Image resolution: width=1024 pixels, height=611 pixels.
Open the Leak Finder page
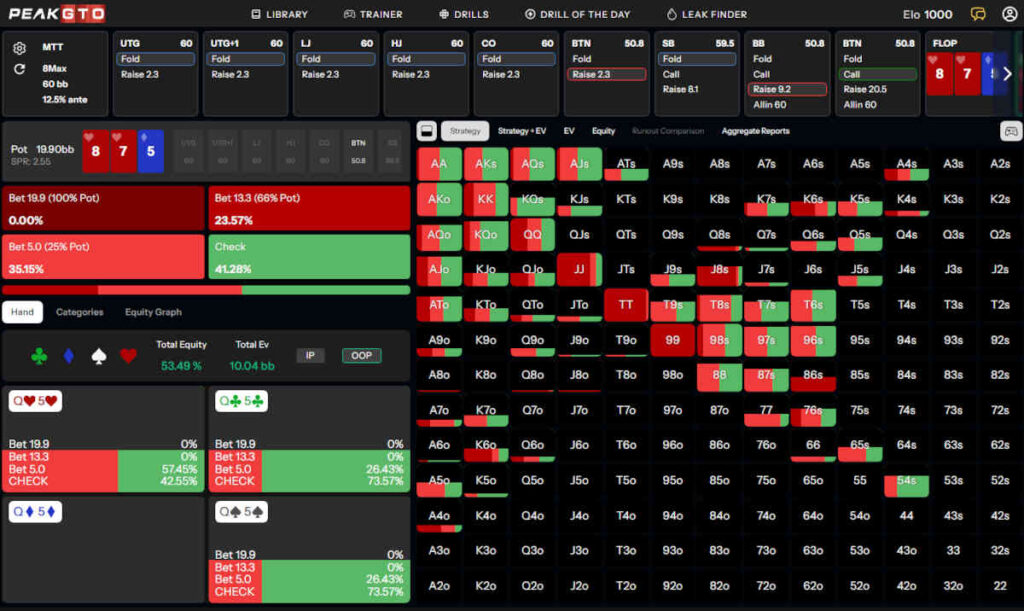706,14
